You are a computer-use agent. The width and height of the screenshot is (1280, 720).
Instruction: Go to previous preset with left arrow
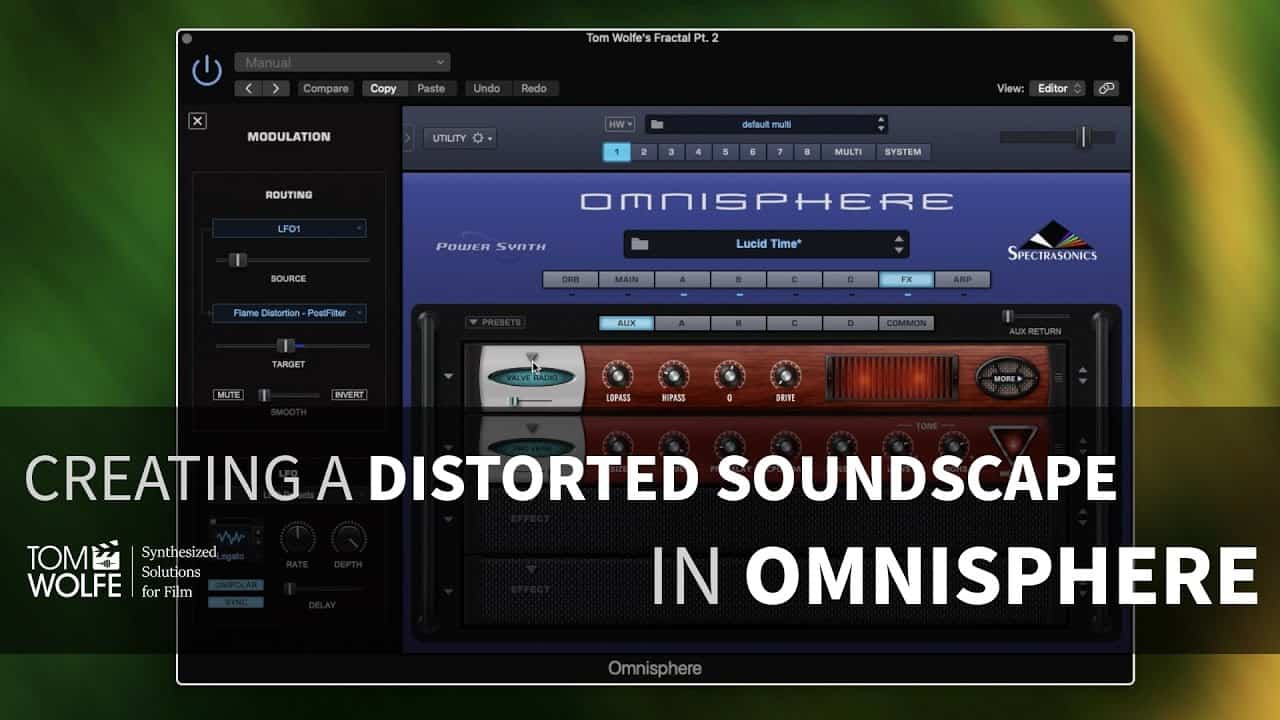pyautogui.click(x=249, y=88)
